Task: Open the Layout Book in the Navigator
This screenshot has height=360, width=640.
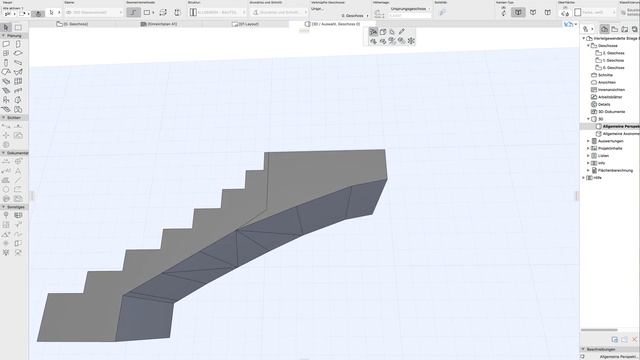Action: (624, 29)
